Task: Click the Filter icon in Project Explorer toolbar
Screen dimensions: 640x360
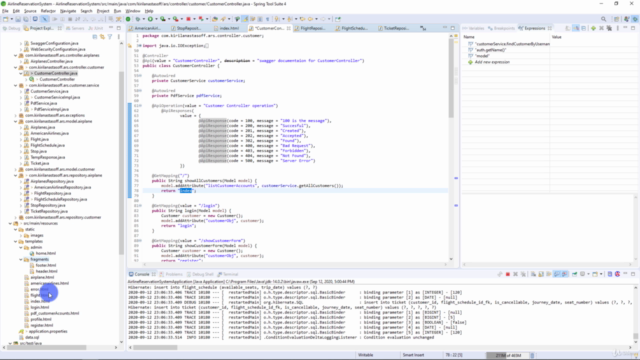Action: coord(110,37)
